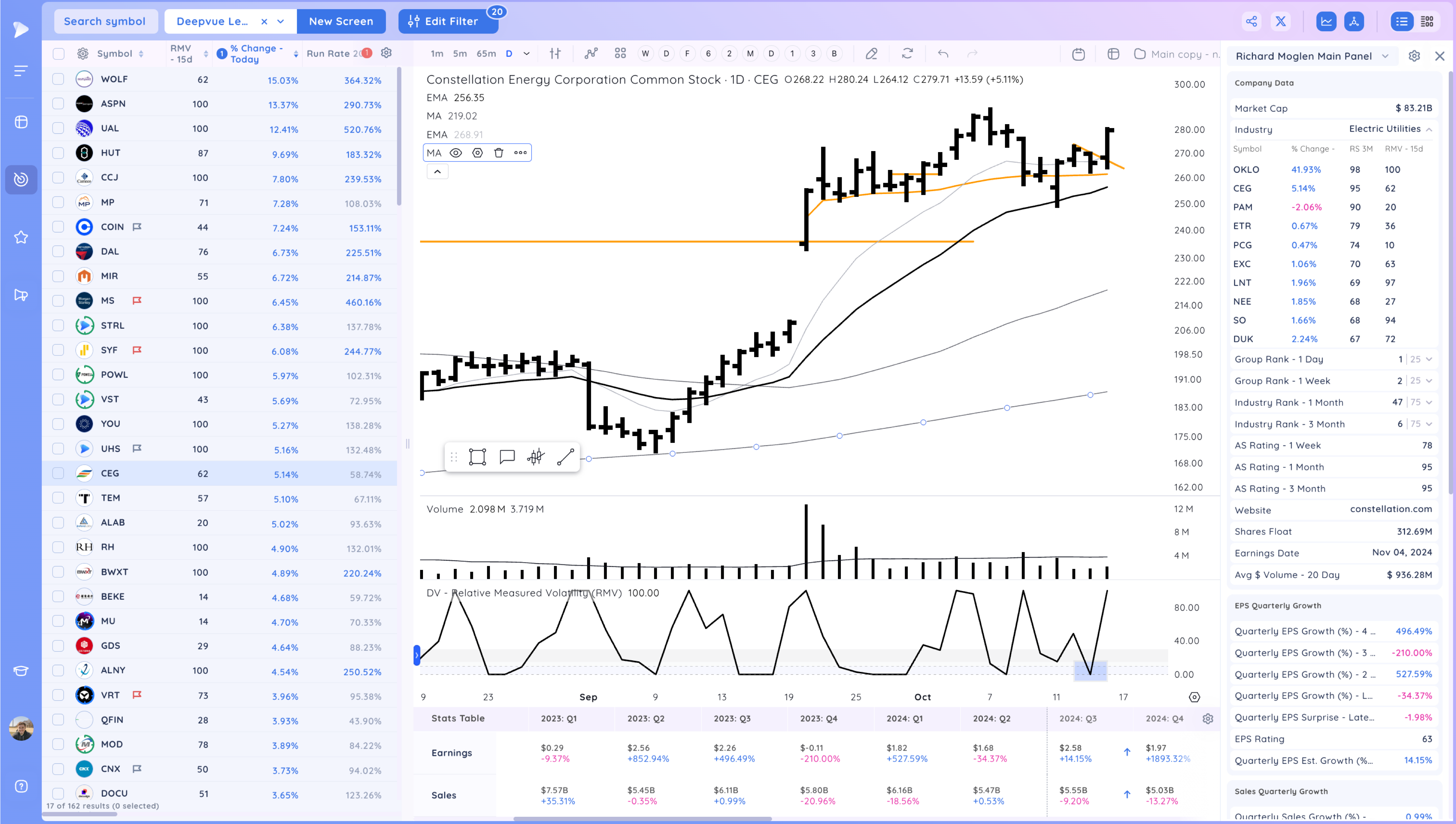1456x824 pixels.
Task: Click the New Screen button
Action: [x=341, y=21]
